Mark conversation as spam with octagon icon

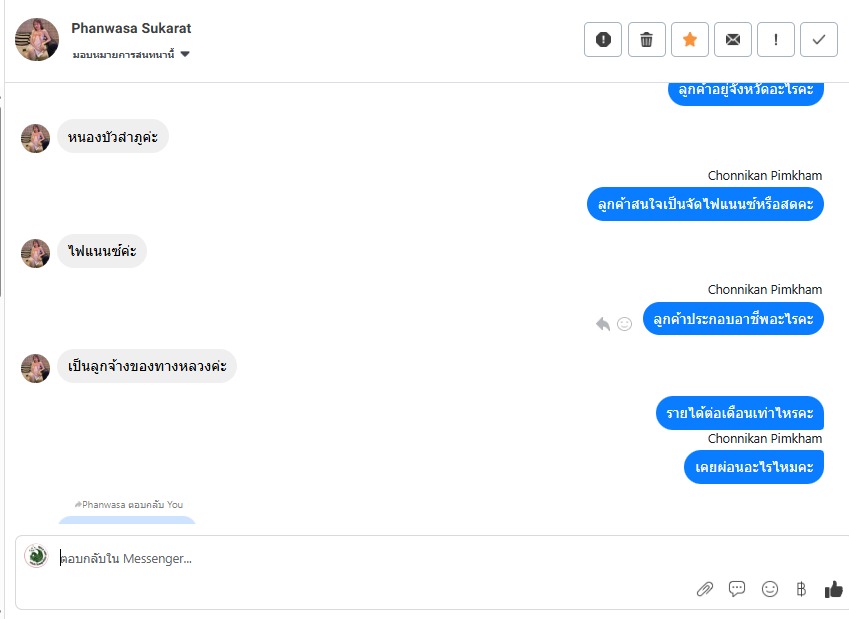(603, 40)
